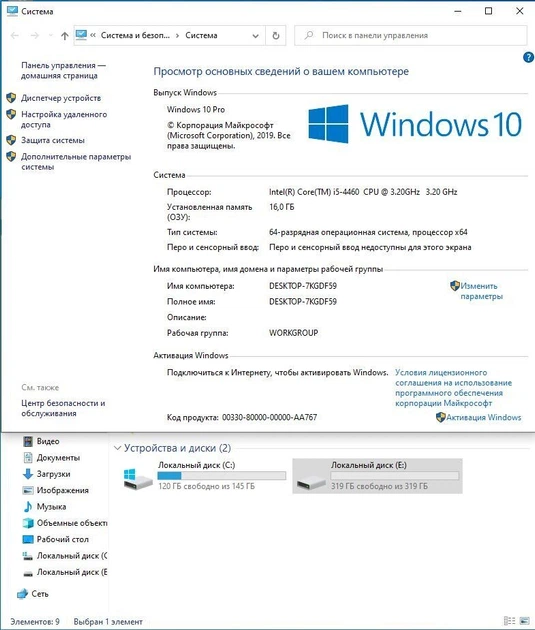Image resolution: width=535 pixels, height=630 pixels.
Task: Click the shield icon beside Диспетчер устройств
Action: point(11,98)
